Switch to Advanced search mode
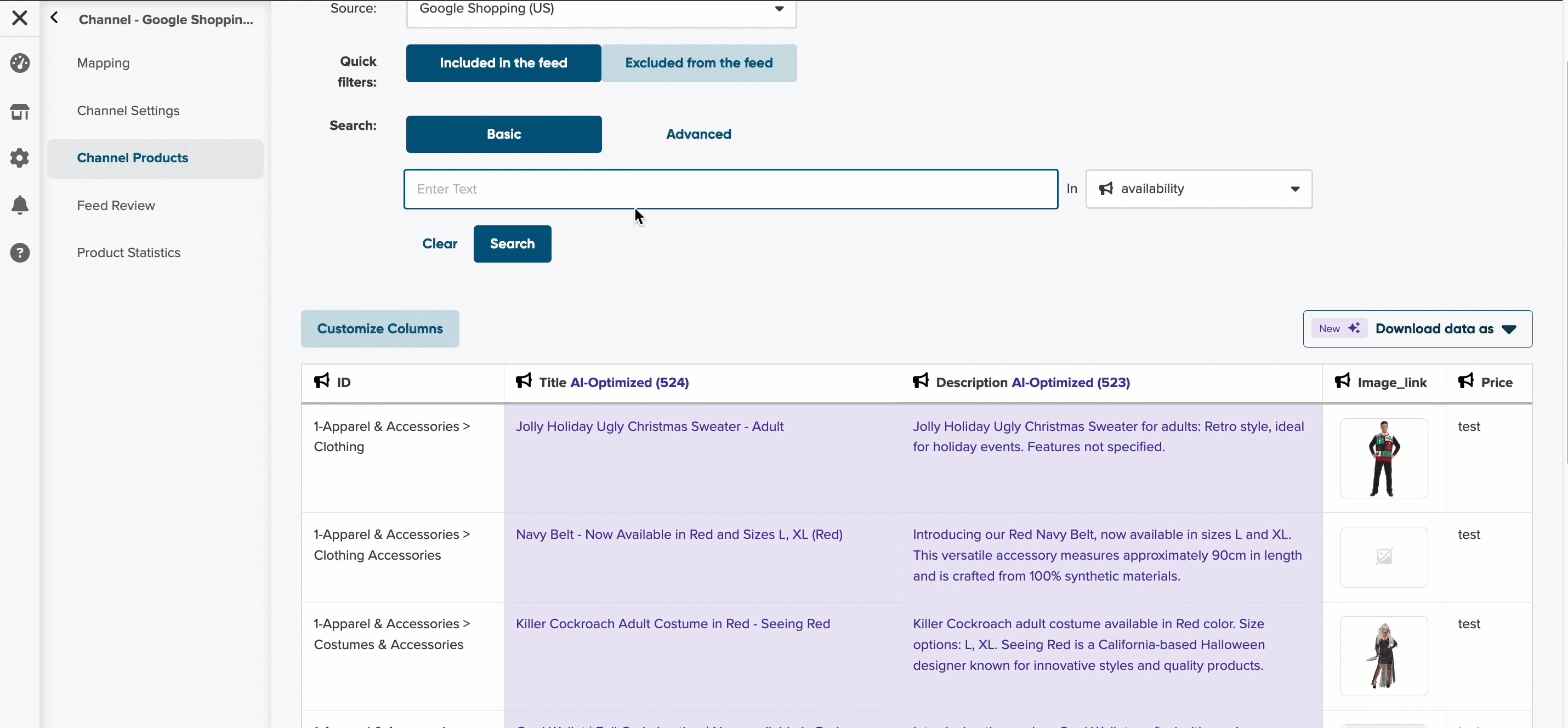 [x=699, y=134]
